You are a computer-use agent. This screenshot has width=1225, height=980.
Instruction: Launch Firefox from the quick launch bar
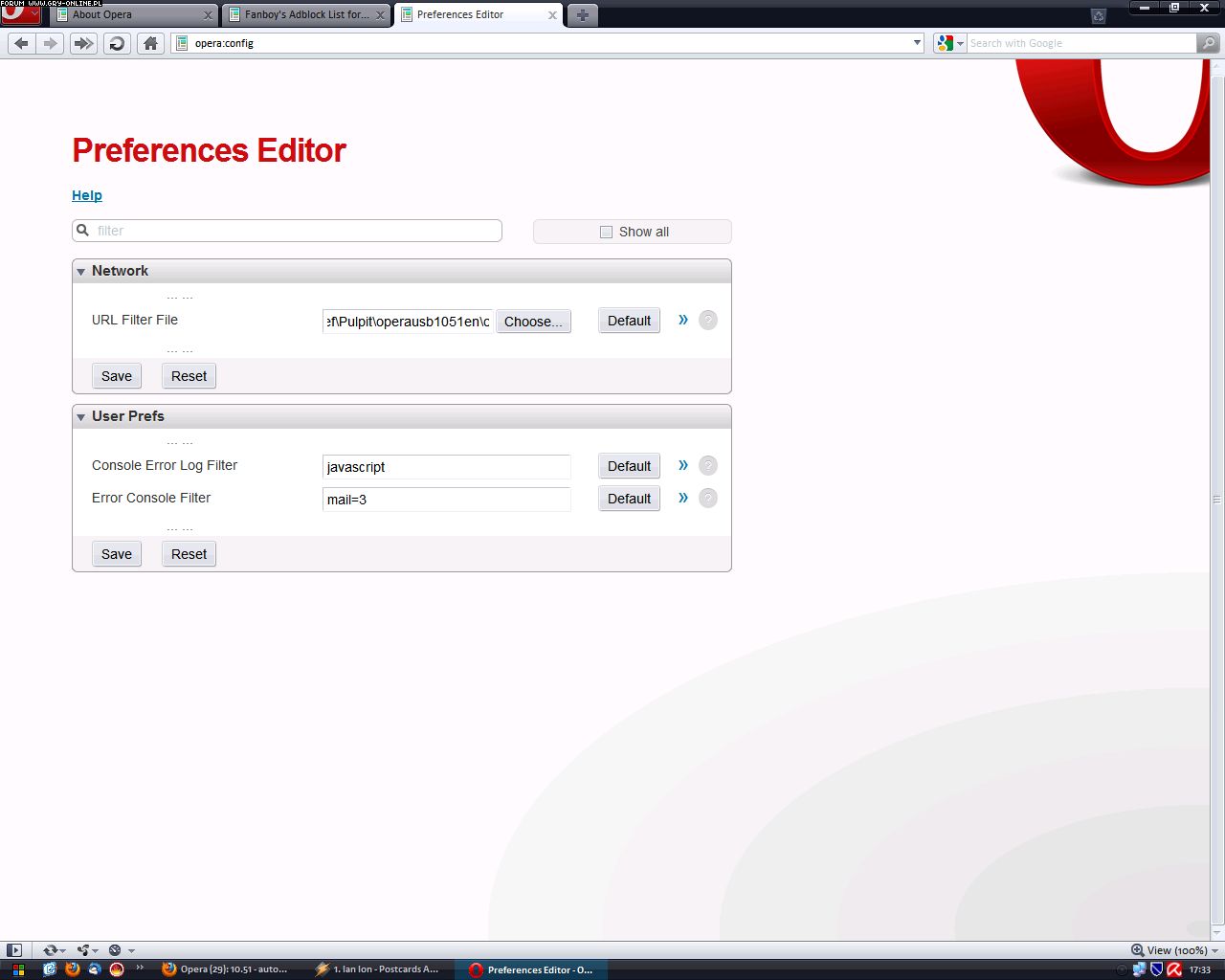[72, 969]
